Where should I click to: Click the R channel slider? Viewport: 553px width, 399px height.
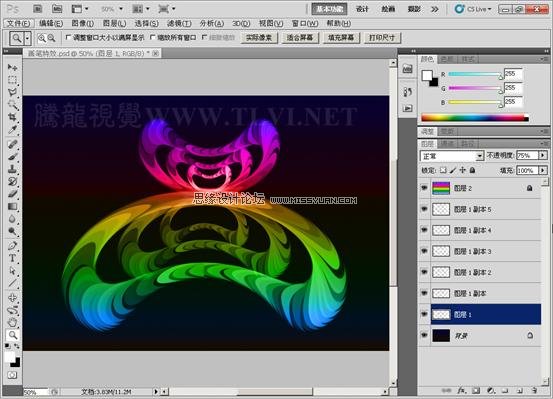tap(474, 74)
